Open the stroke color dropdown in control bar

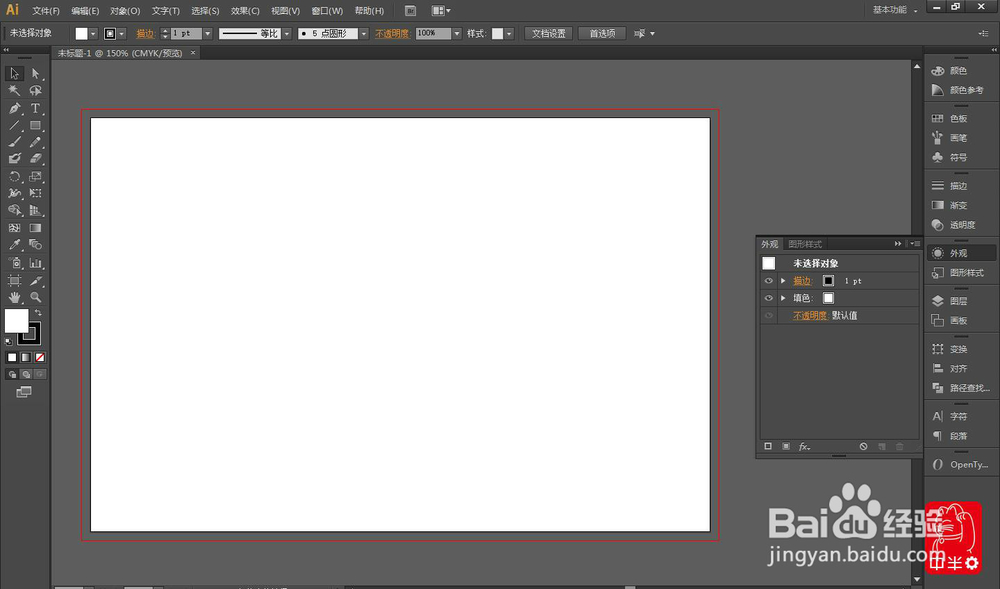[122, 34]
